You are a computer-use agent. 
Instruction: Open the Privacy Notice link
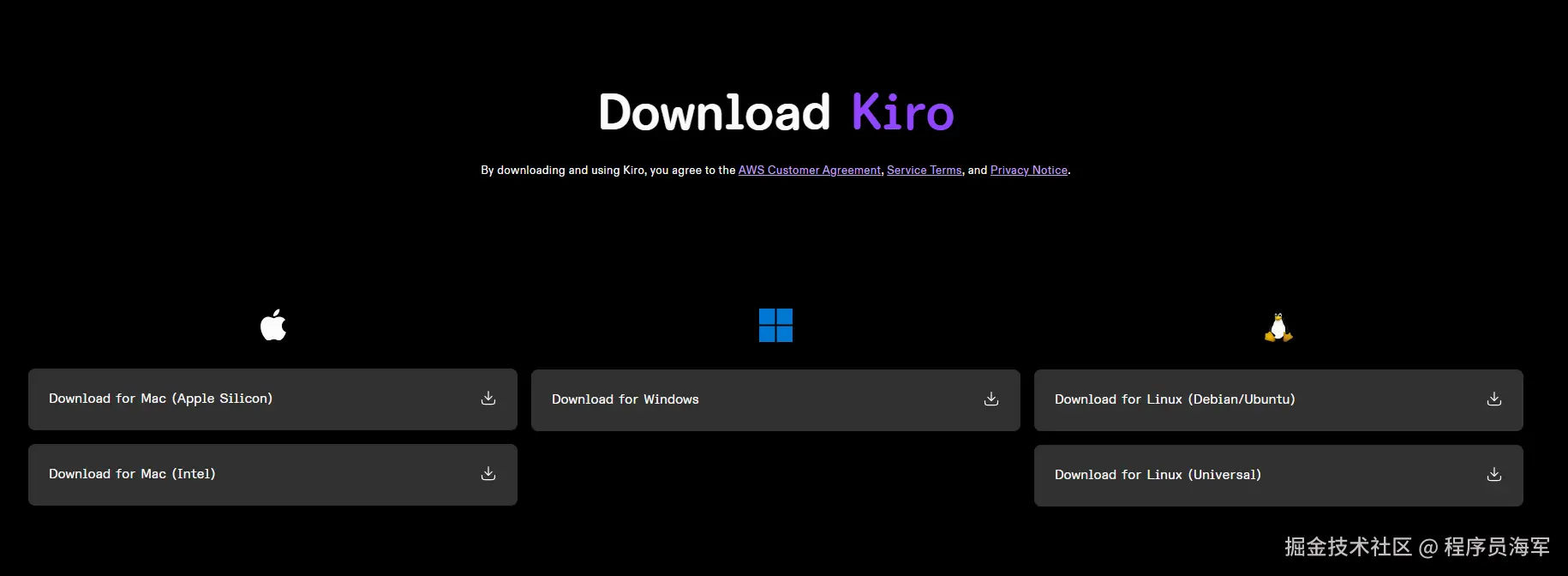[x=1029, y=170]
